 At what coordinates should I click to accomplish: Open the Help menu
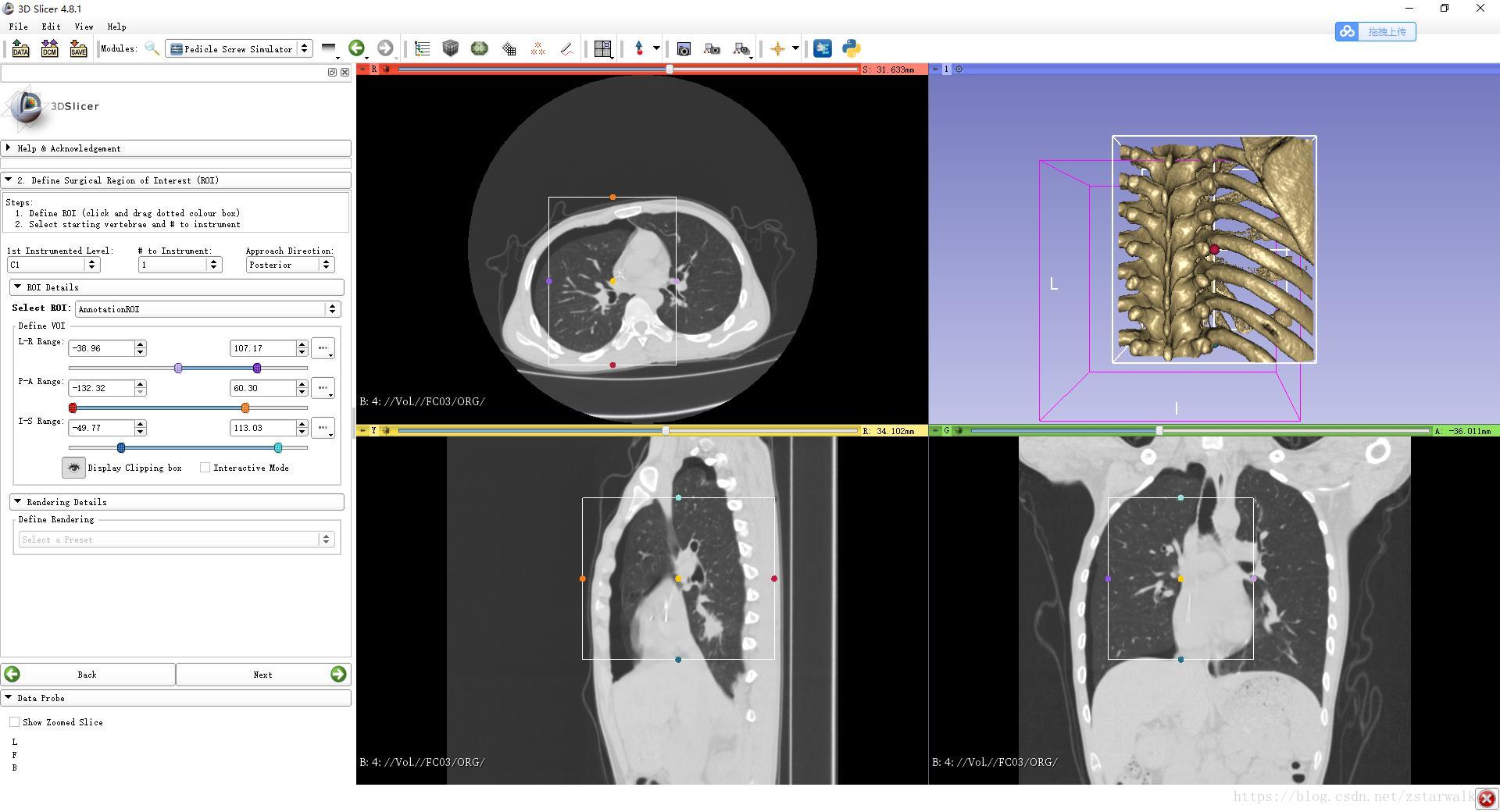point(116,27)
